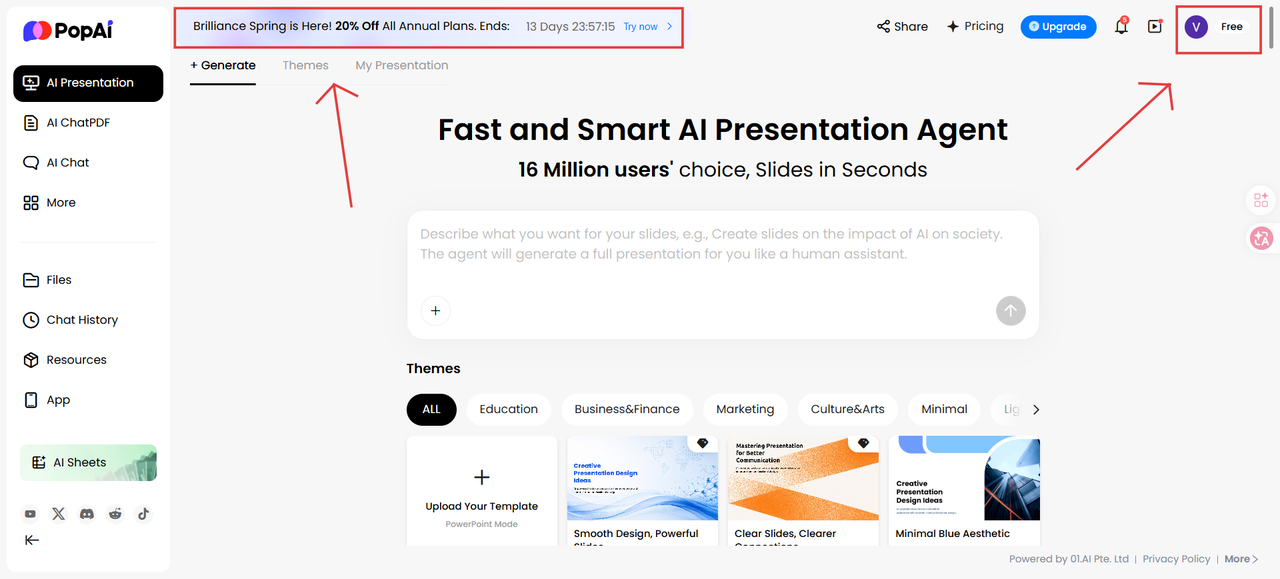Open the Discord social icon
Image resolution: width=1280 pixels, height=579 pixels.
click(87, 514)
